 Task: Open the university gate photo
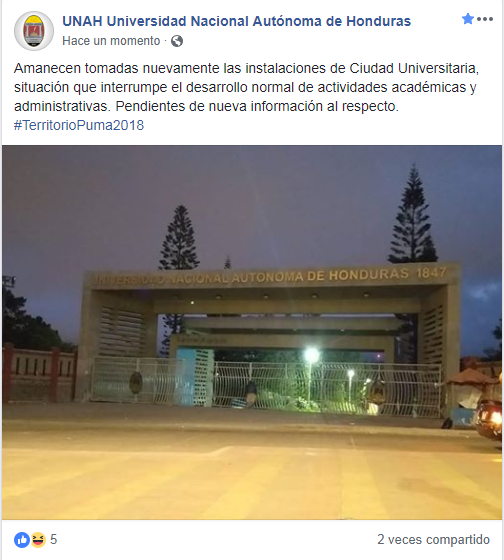click(252, 332)
